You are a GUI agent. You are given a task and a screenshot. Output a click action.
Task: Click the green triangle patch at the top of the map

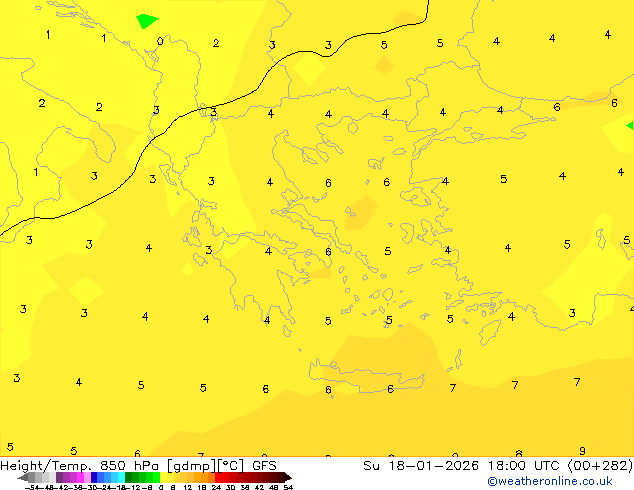(x=146, y=21)
